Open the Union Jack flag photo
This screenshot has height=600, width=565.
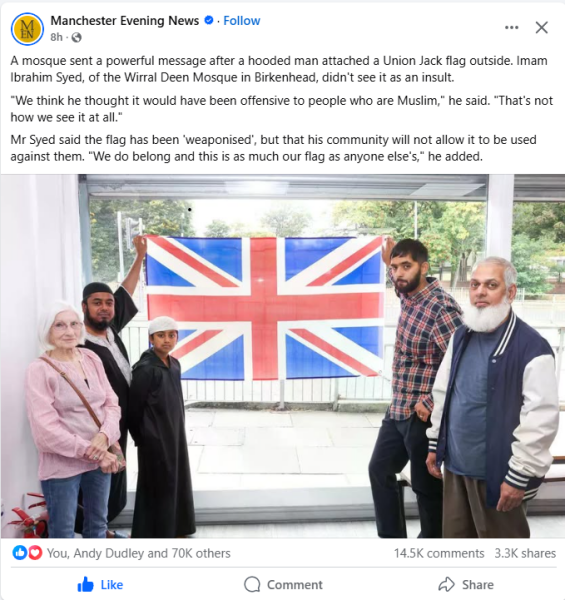click(x=282, y=356)
